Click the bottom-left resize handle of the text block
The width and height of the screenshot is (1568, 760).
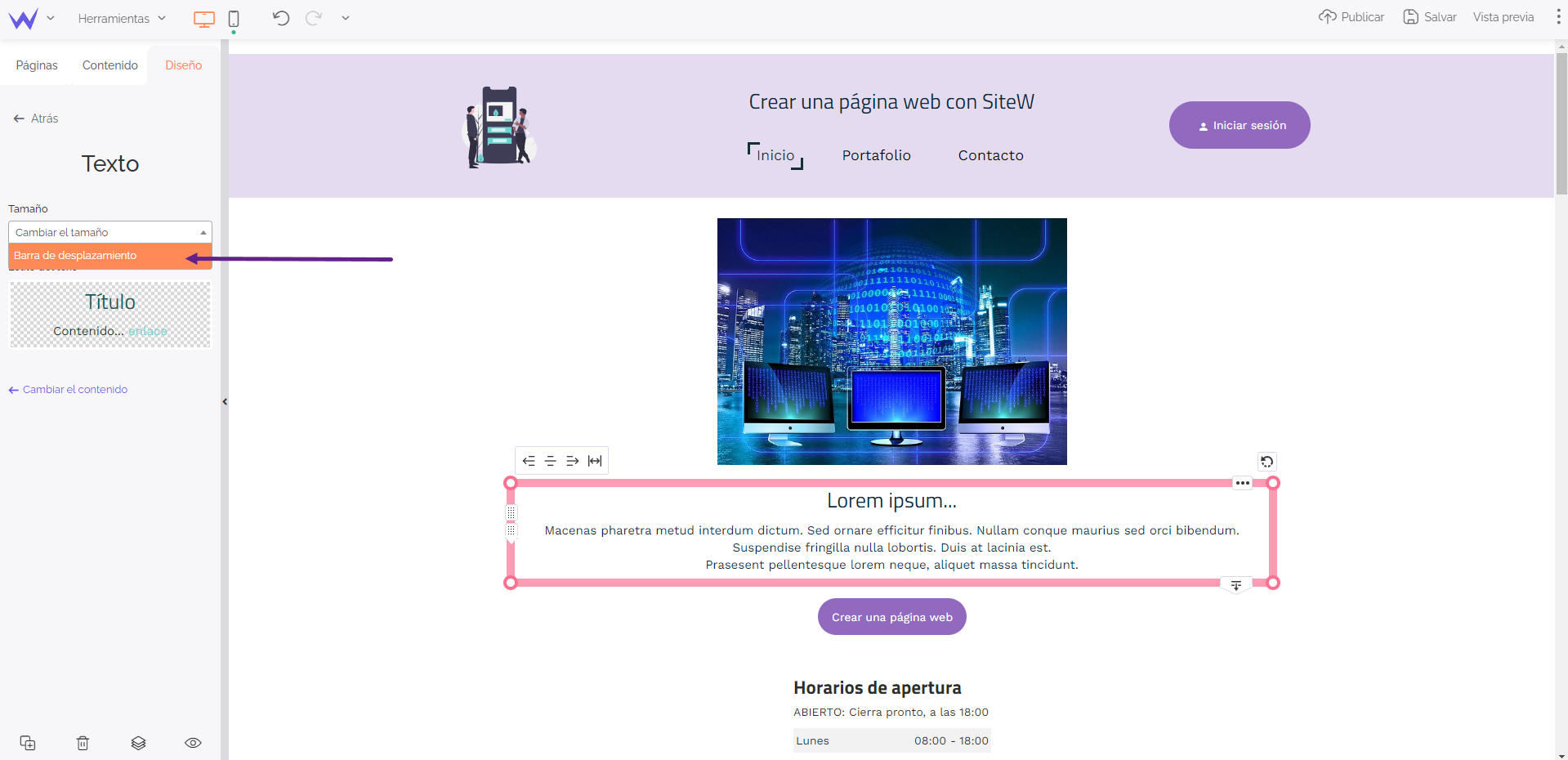coord(511,583)
